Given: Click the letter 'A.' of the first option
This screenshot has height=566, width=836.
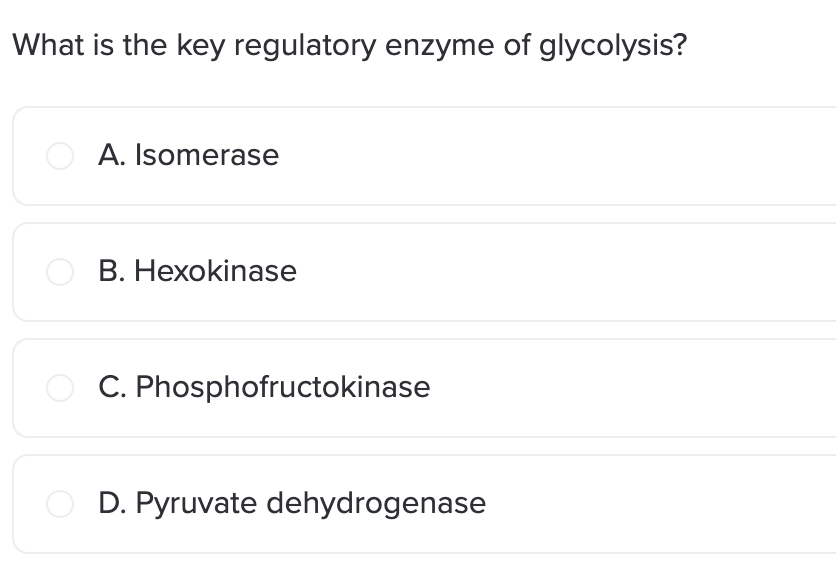Looking at the screenshot, I should click(112, 155).
